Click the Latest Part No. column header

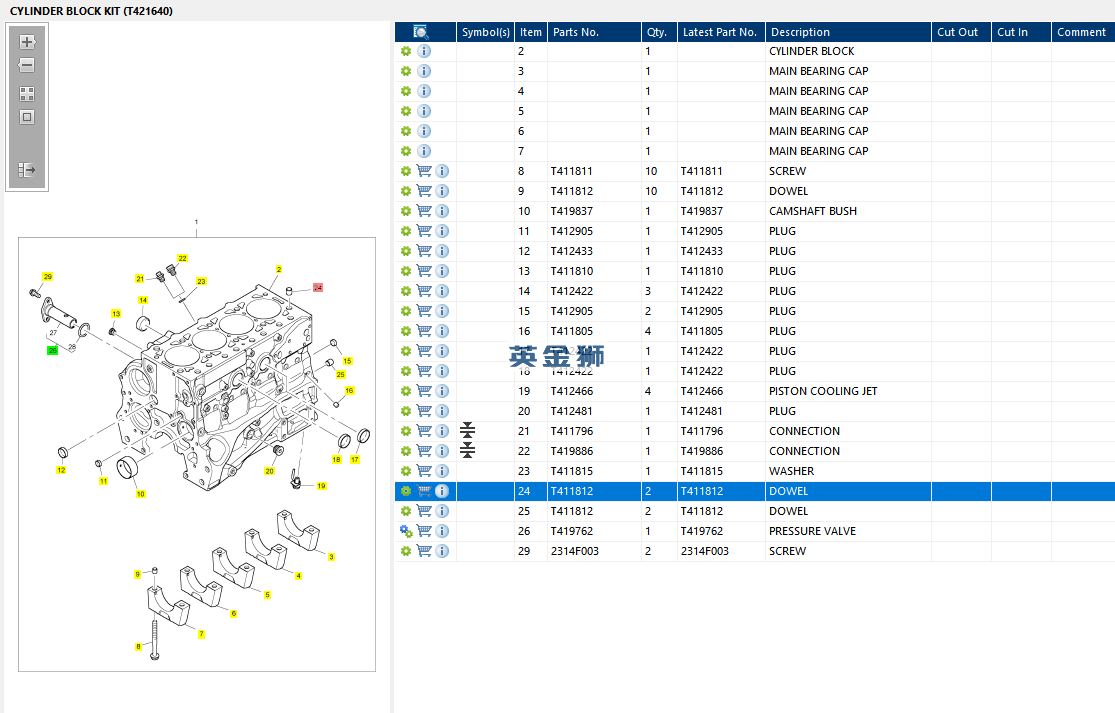719,32
